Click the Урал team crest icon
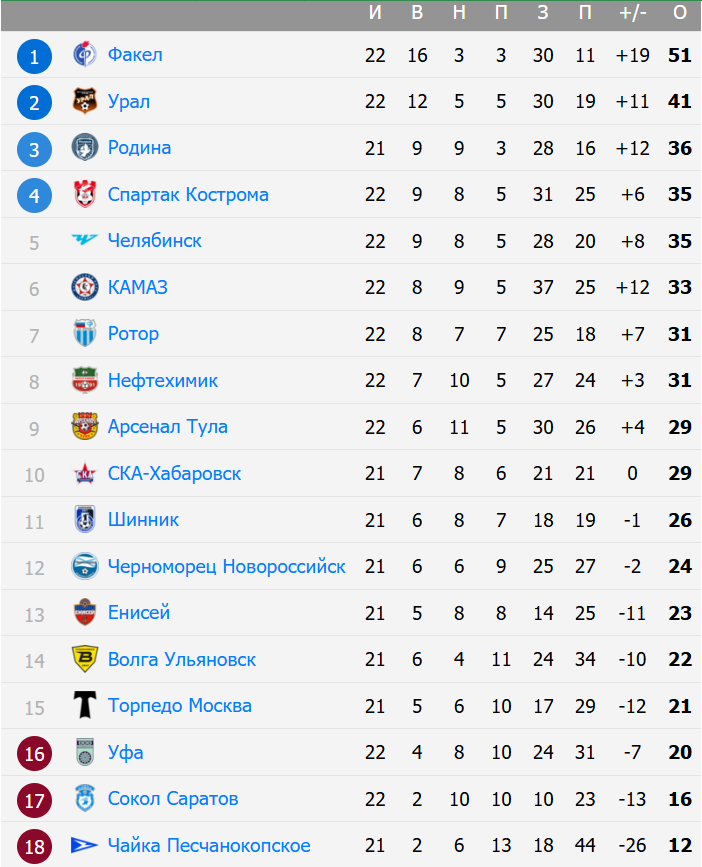 85,101
